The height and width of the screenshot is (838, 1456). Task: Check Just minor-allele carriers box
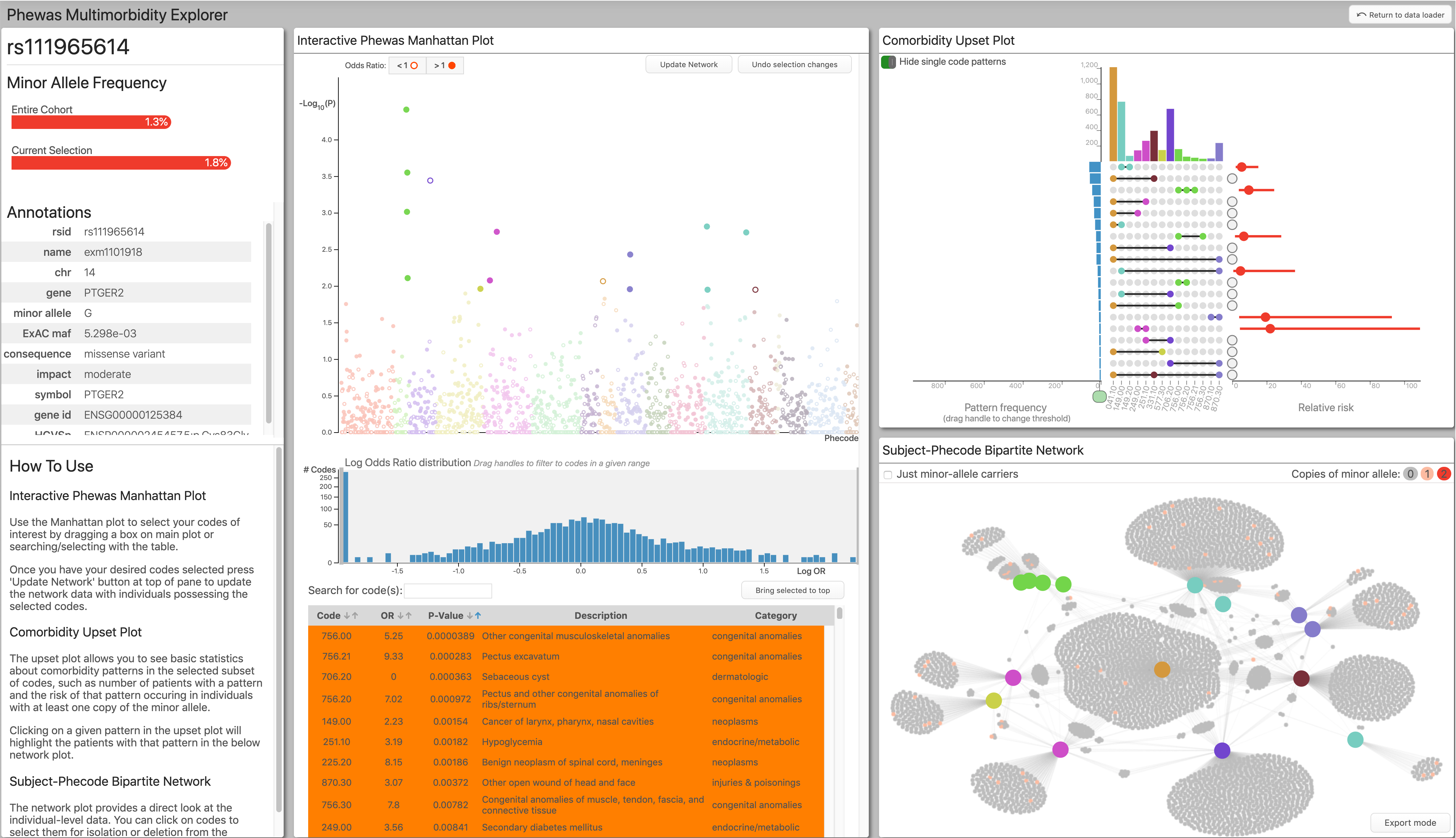click(888, 474)
